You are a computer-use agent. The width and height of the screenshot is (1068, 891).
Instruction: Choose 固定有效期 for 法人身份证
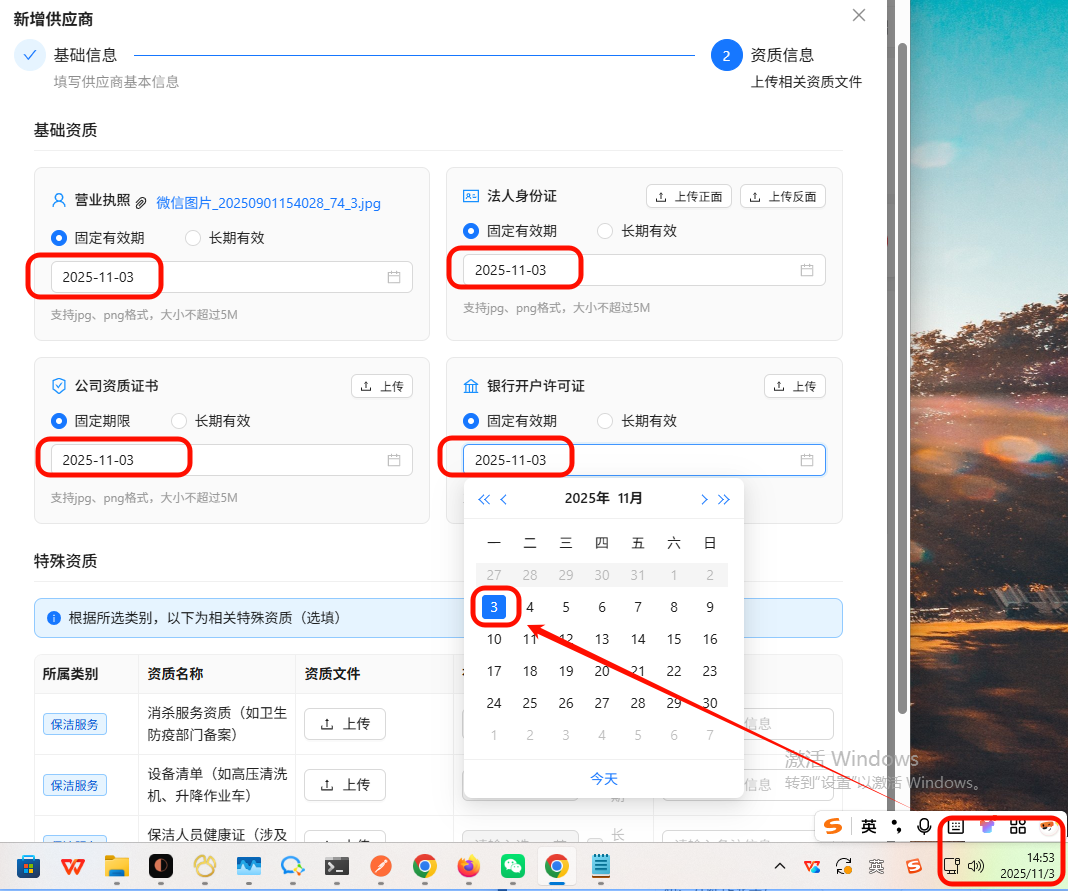(471, 231)
